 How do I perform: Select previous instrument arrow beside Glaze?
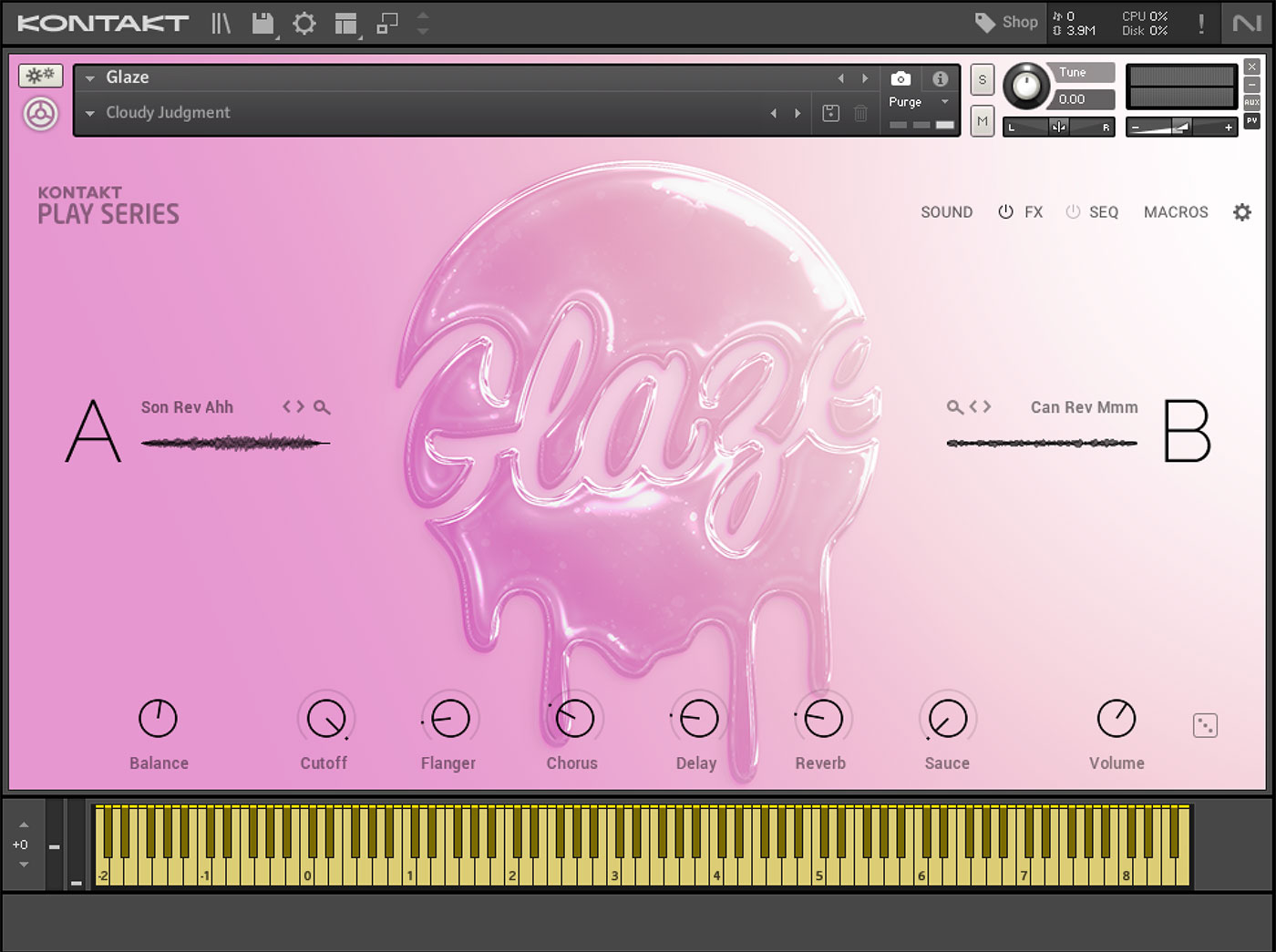(841, 78)
